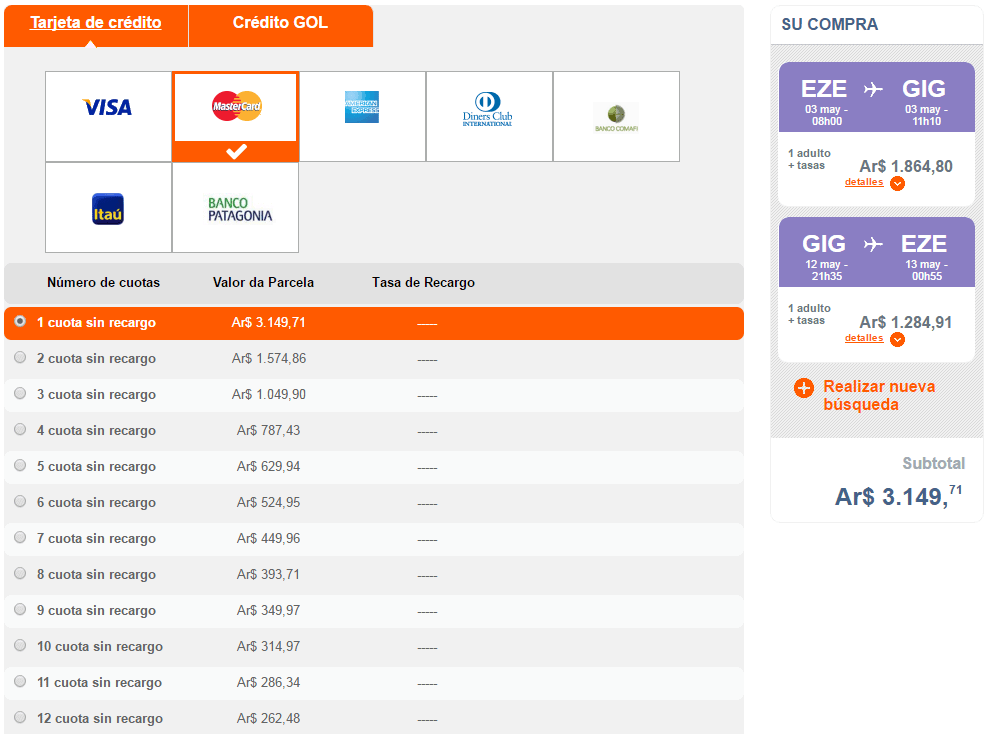986x734 pixels.
Task: Select 12 cuota sin recargo radio button
Action: 20,717
